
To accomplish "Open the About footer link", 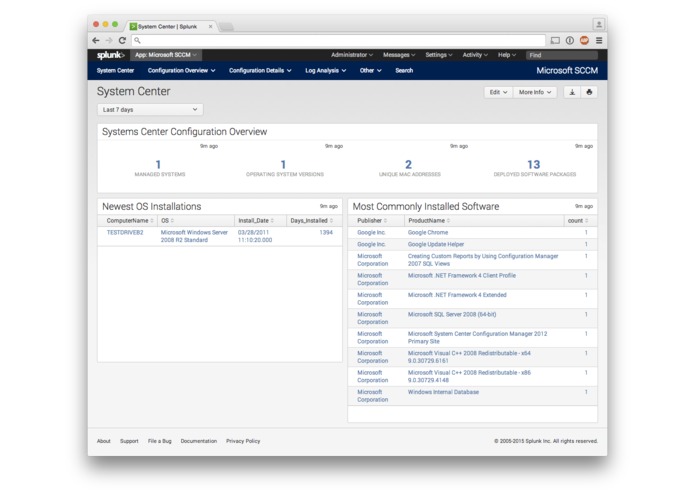I will pyautogui.click(x=103, y=441).
